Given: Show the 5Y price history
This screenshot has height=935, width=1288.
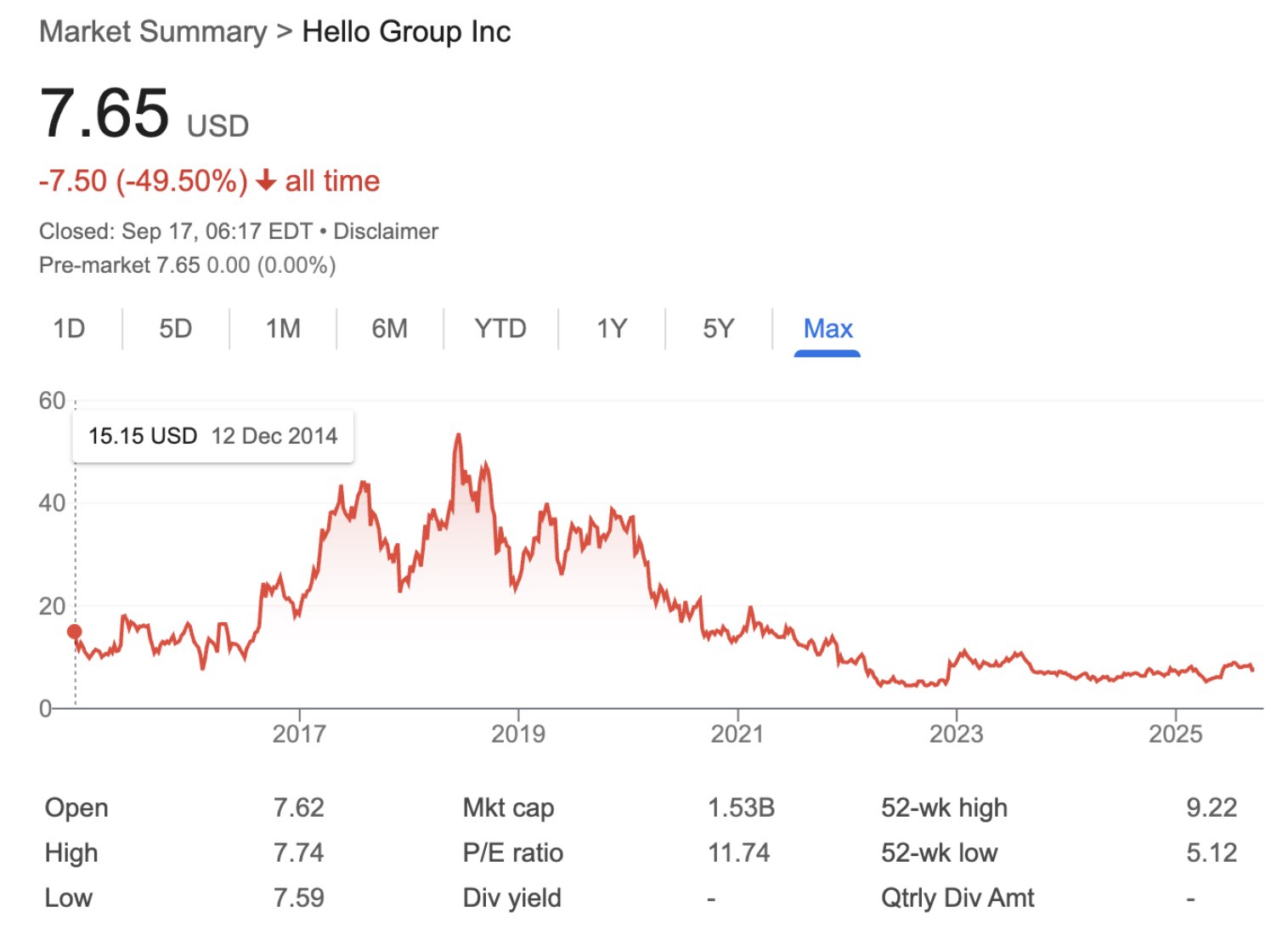Looking at the screenshot, I should tap(718, 329).
